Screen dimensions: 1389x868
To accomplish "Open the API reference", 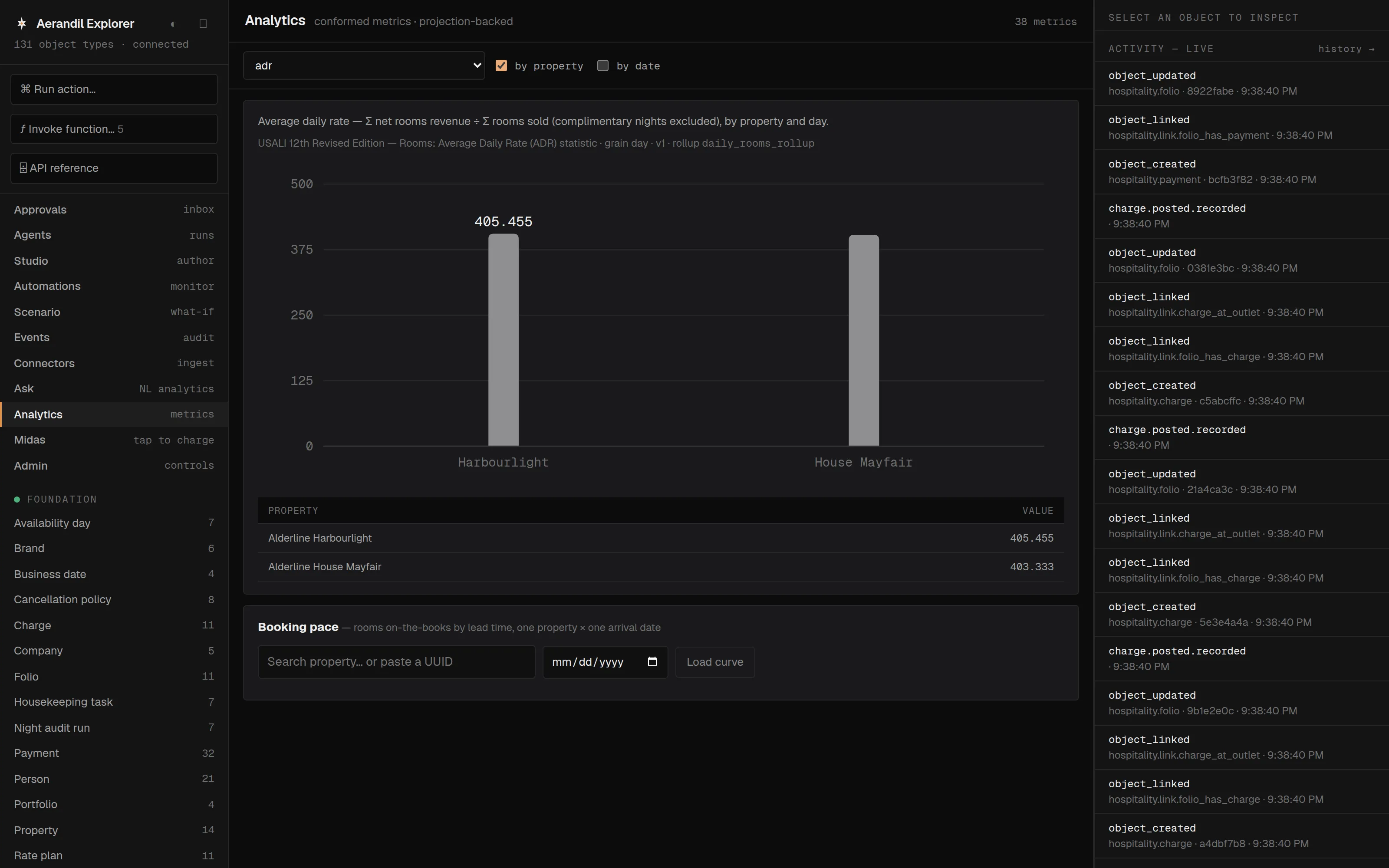I will [114, 168].
